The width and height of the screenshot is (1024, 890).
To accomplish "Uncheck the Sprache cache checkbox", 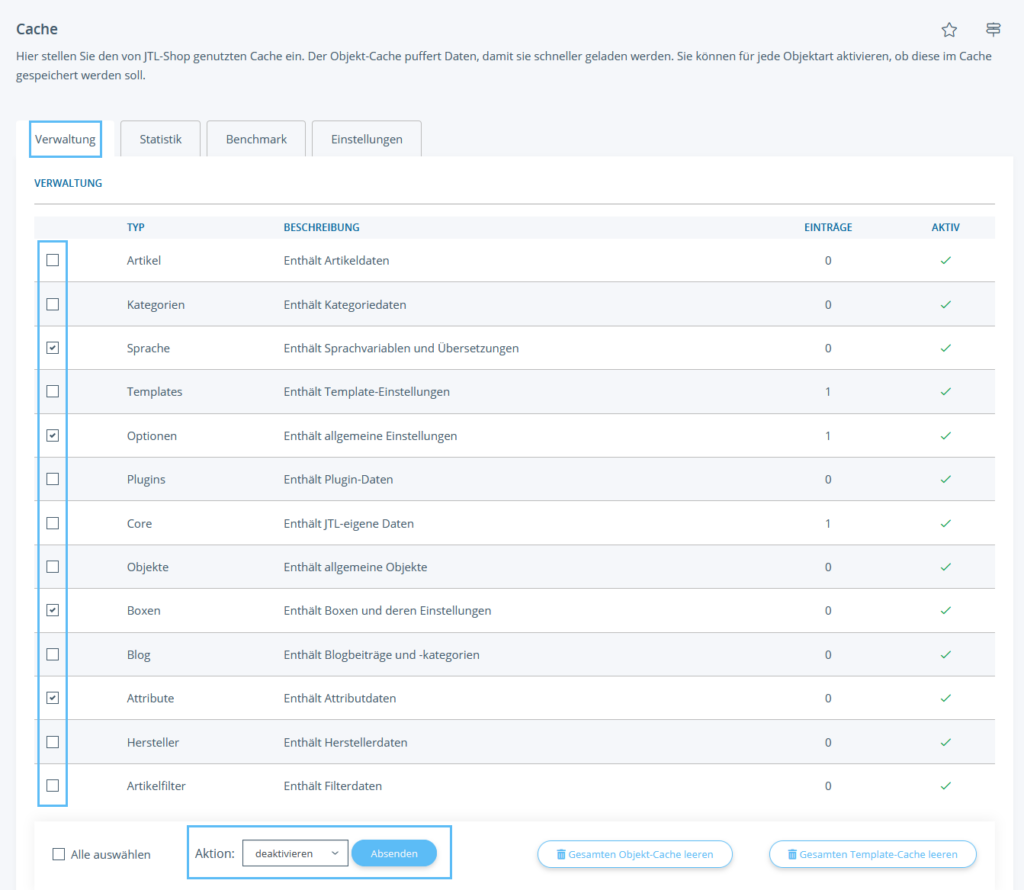I will point(53,348).
